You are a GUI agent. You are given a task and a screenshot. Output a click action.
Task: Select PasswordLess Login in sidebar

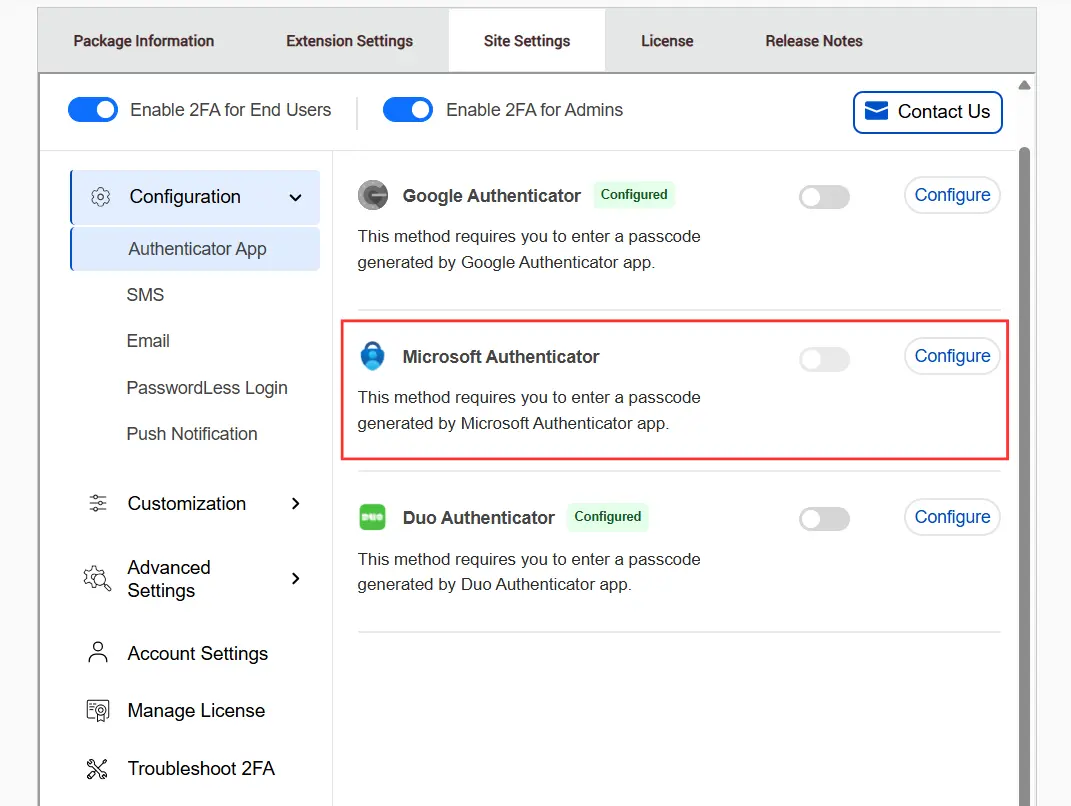point(207,388)
